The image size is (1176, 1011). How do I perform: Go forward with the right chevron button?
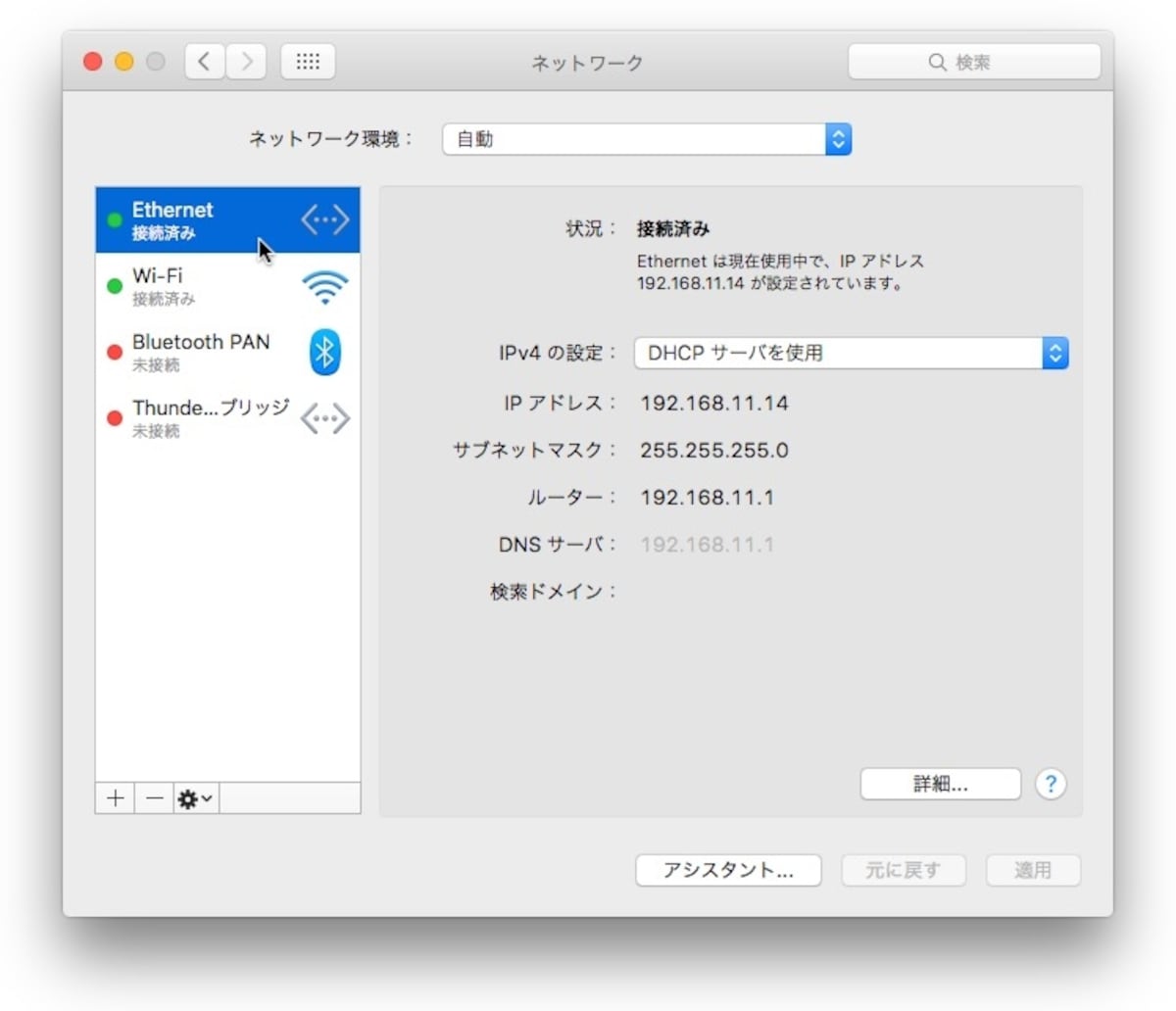pyautogui.click(x=247, y=62)
